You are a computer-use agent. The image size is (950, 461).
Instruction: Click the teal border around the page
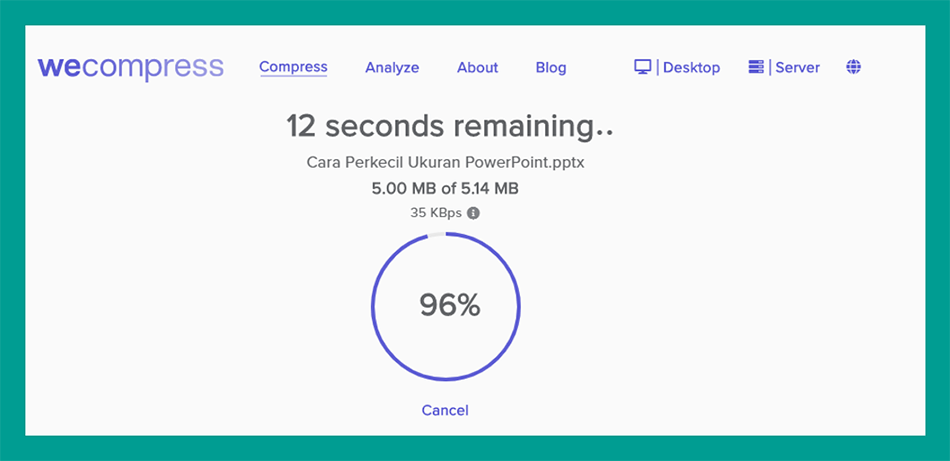[12, 230]
